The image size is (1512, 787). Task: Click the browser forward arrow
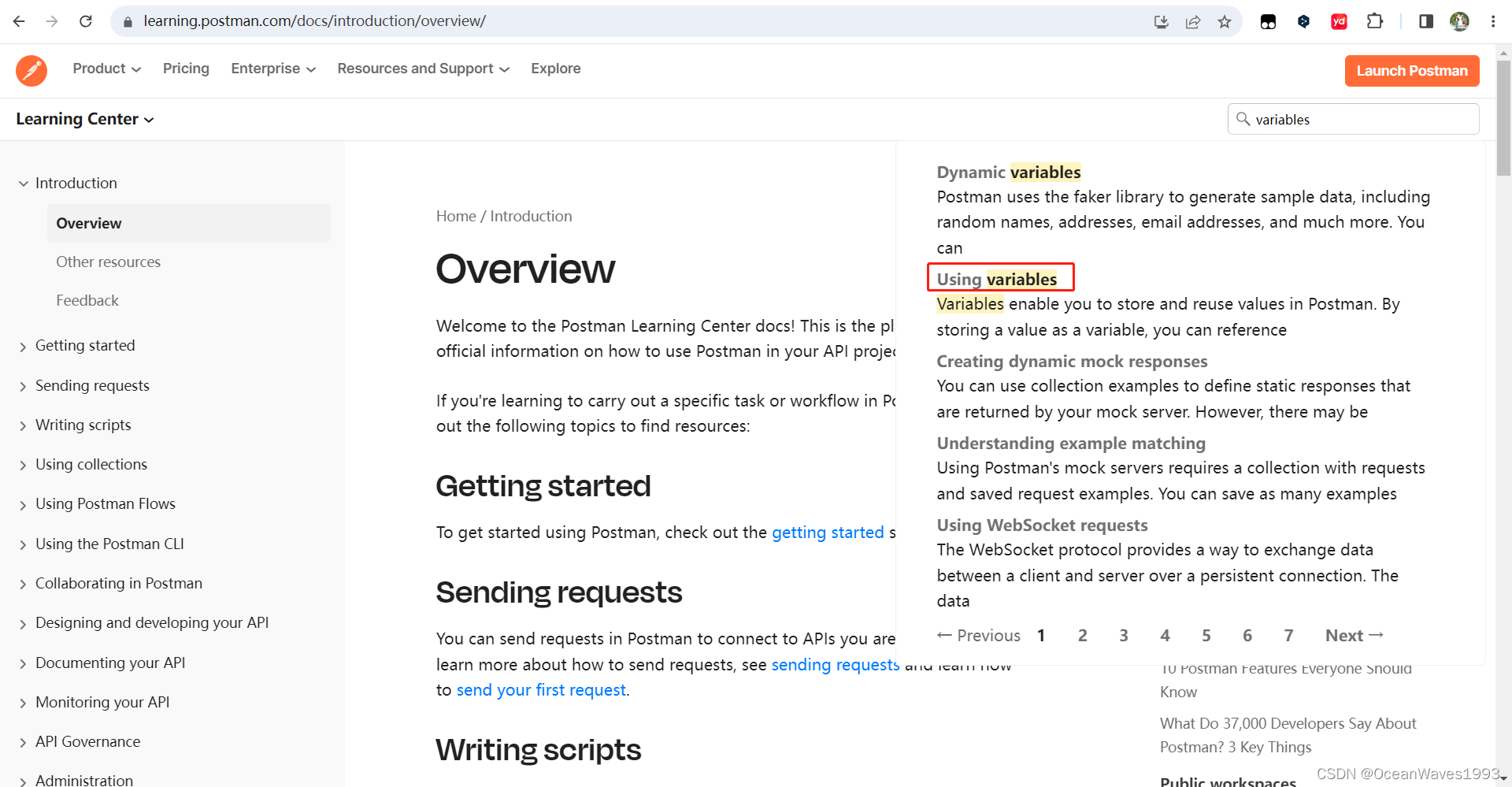52,21
